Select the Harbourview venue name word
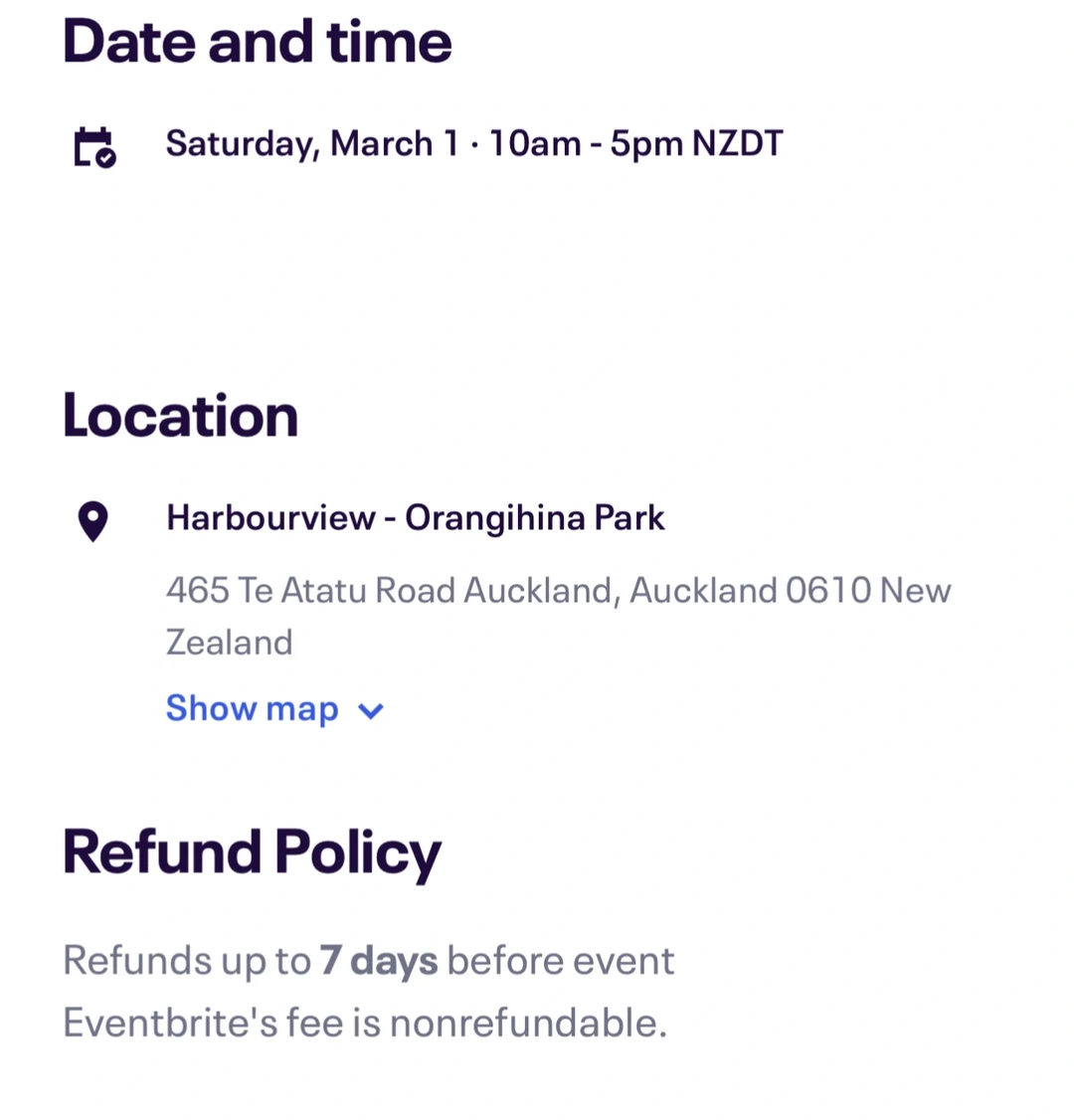The width and height of the screenshot is (1074, 1120). tap(270, 518)
